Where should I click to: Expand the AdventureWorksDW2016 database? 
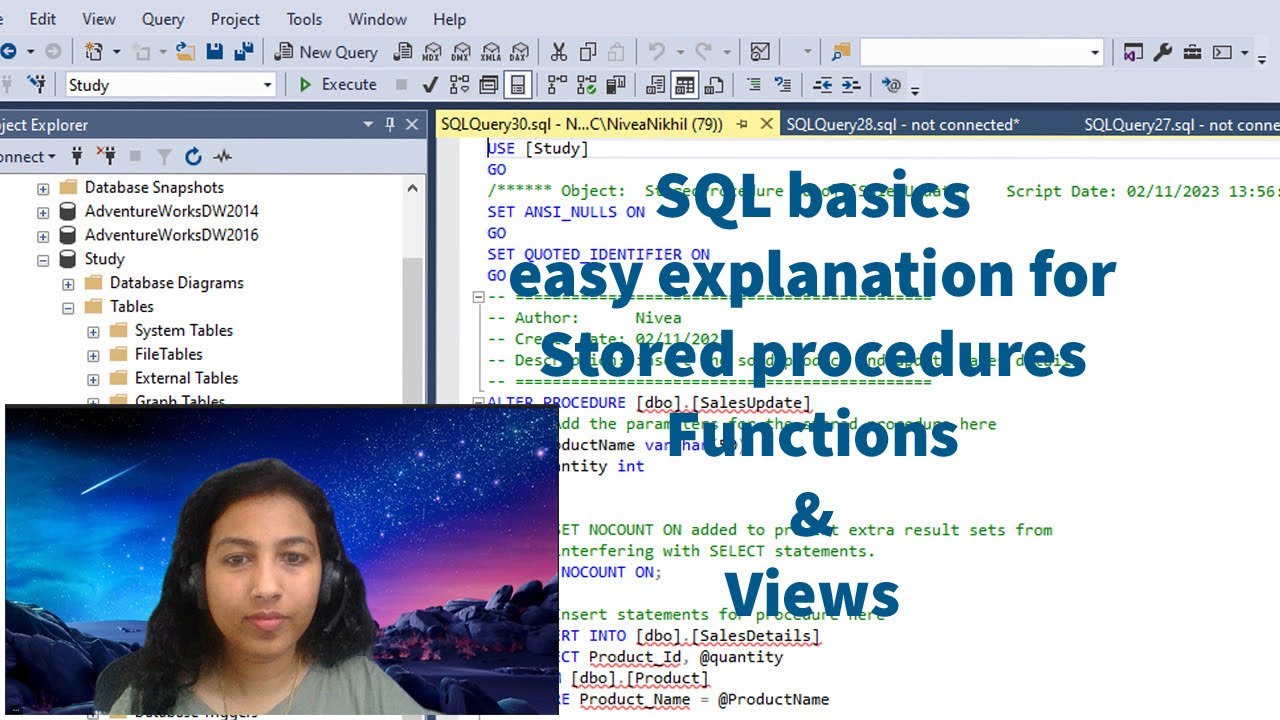(x=43, y=236)
